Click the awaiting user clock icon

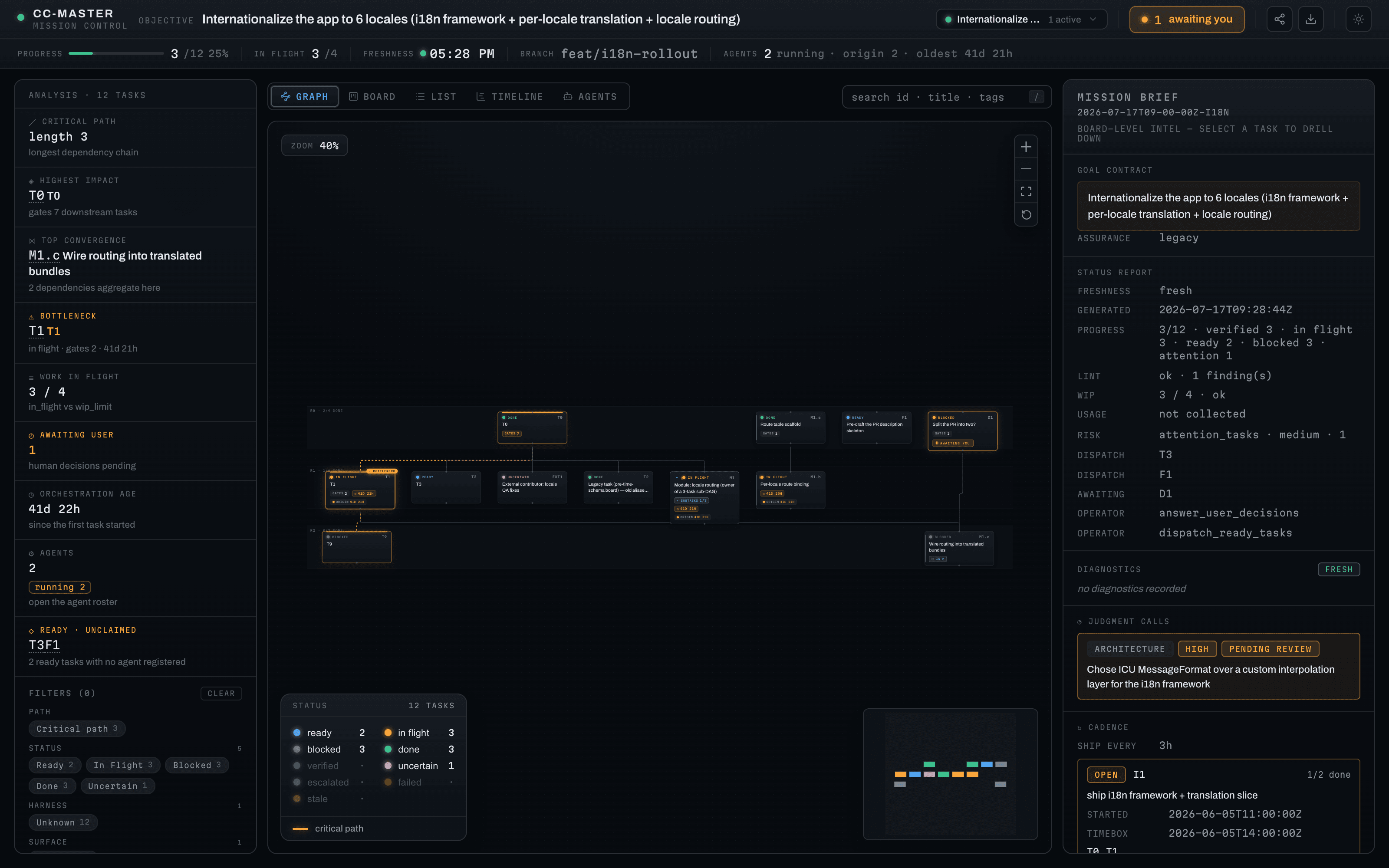[32, 436]
